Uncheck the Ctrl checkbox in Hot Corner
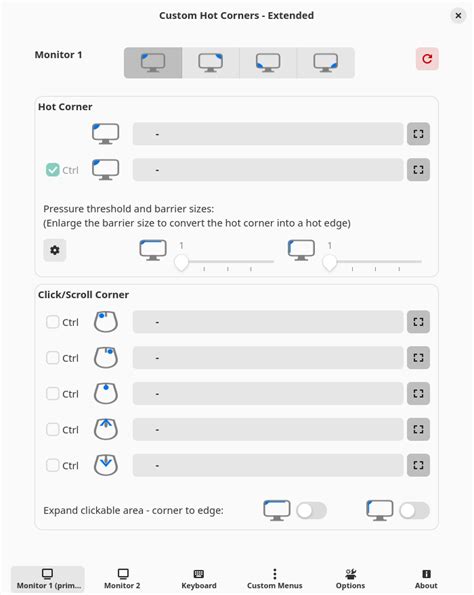The height and width of the screenshot is (595, 474). coord(52,170)
